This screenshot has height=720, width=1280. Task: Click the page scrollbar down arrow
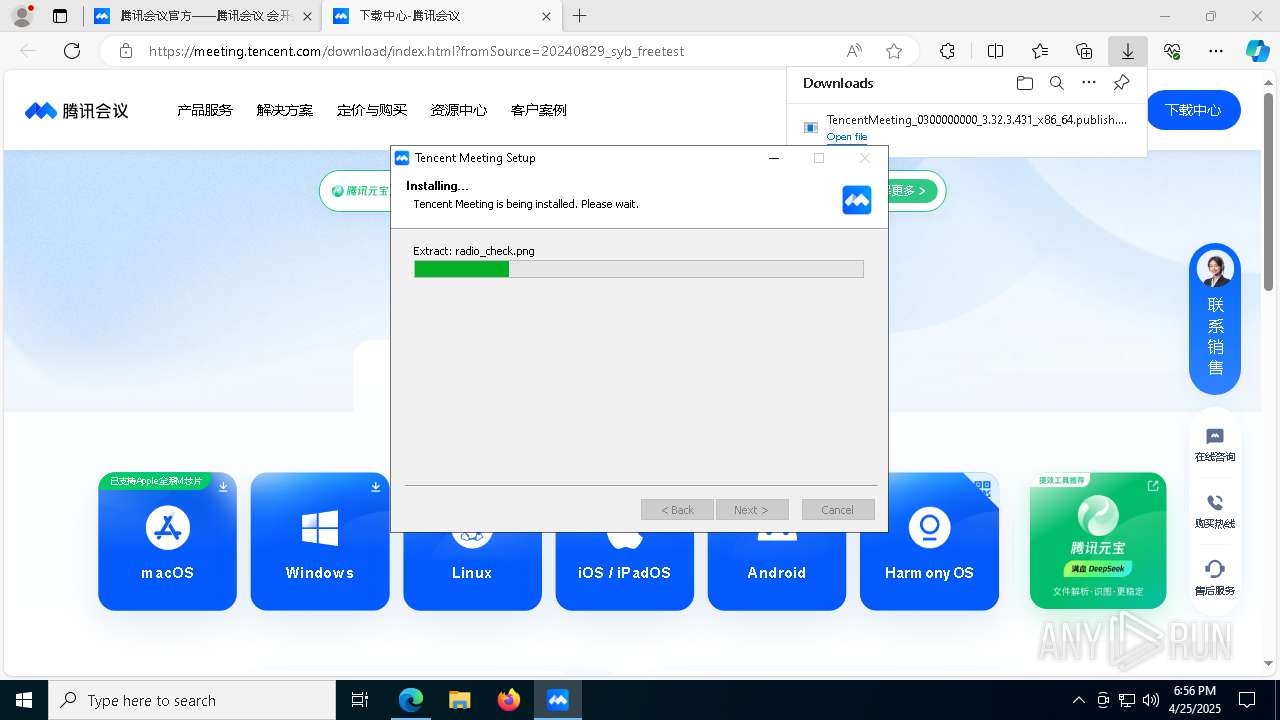(x=1270, y=663)
